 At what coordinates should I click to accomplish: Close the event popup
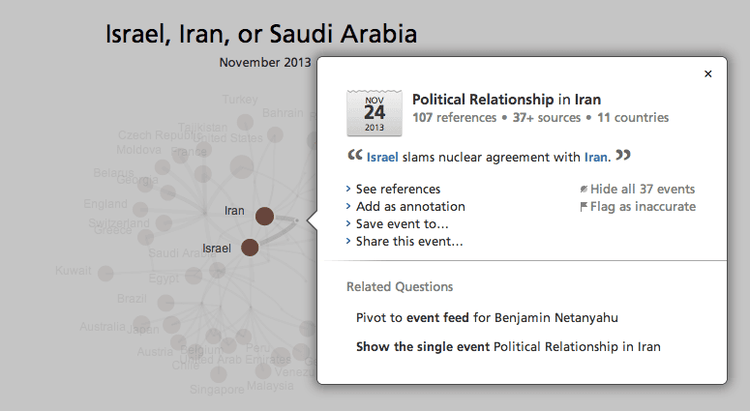click(x=708, y=74)
